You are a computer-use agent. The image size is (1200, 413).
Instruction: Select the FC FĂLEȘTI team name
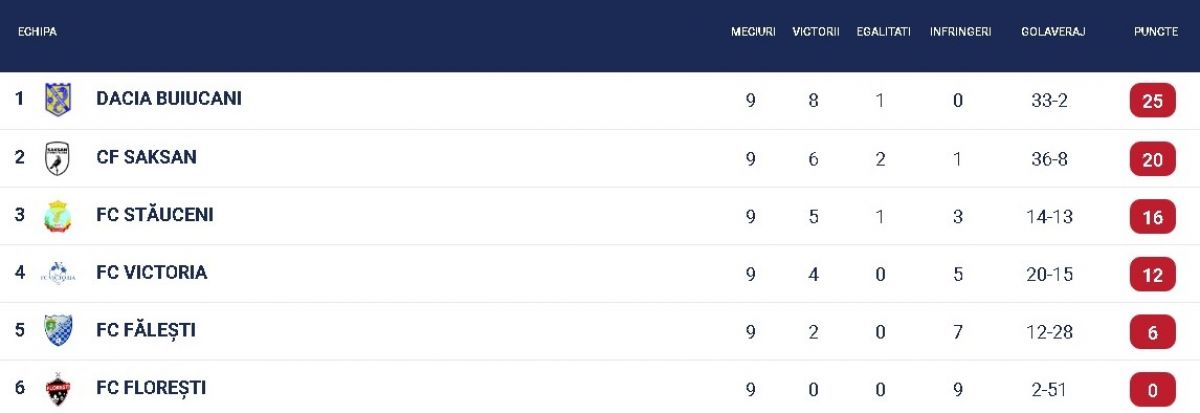click(x=146, y=330)
